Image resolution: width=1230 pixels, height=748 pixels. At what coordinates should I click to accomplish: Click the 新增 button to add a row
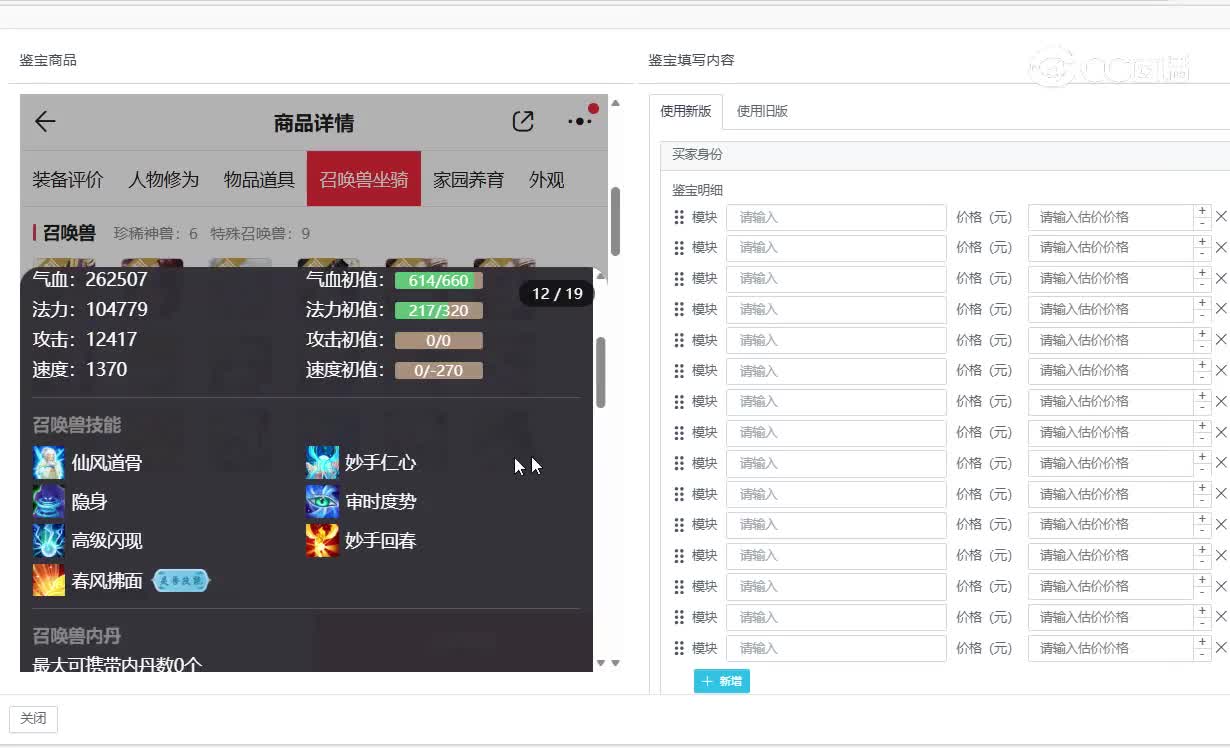tap(722, 681)
